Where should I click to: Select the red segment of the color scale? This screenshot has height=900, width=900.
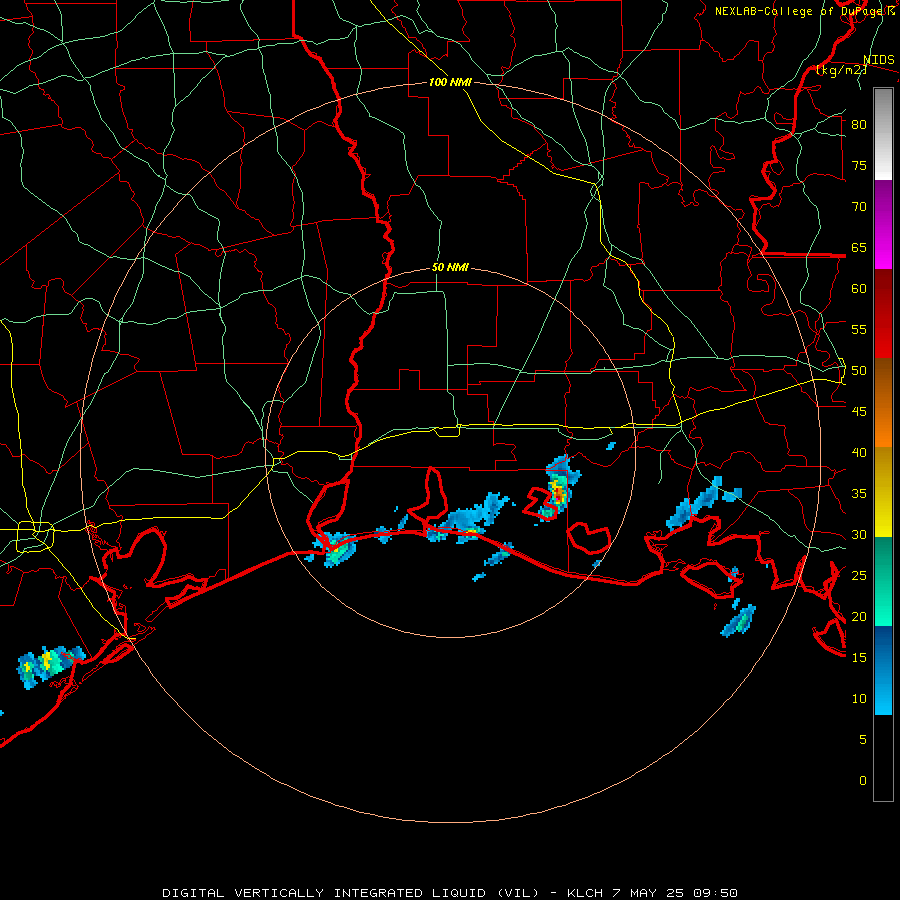click(883, 314)
